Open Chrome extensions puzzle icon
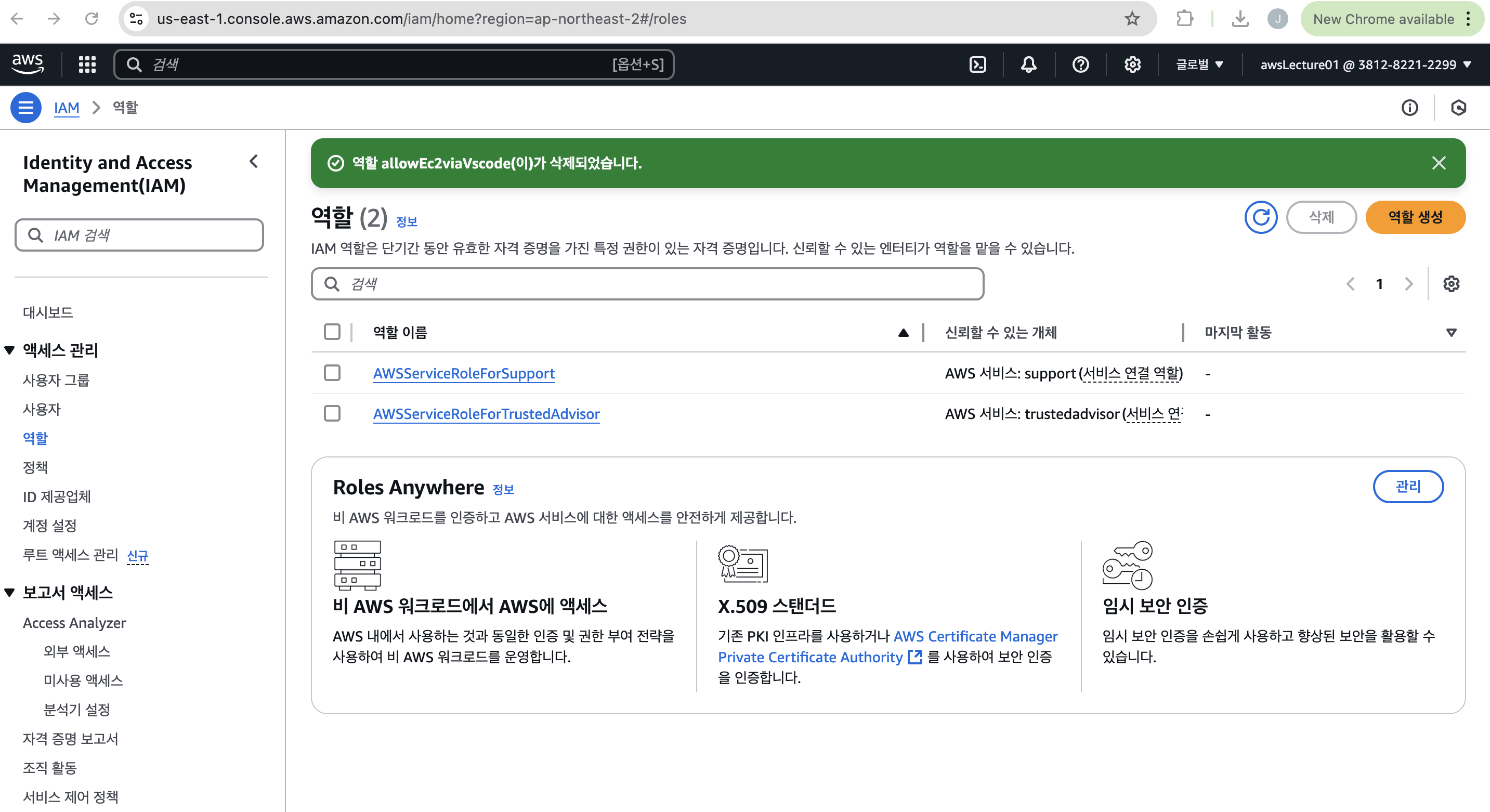 tap(1185, 19)
